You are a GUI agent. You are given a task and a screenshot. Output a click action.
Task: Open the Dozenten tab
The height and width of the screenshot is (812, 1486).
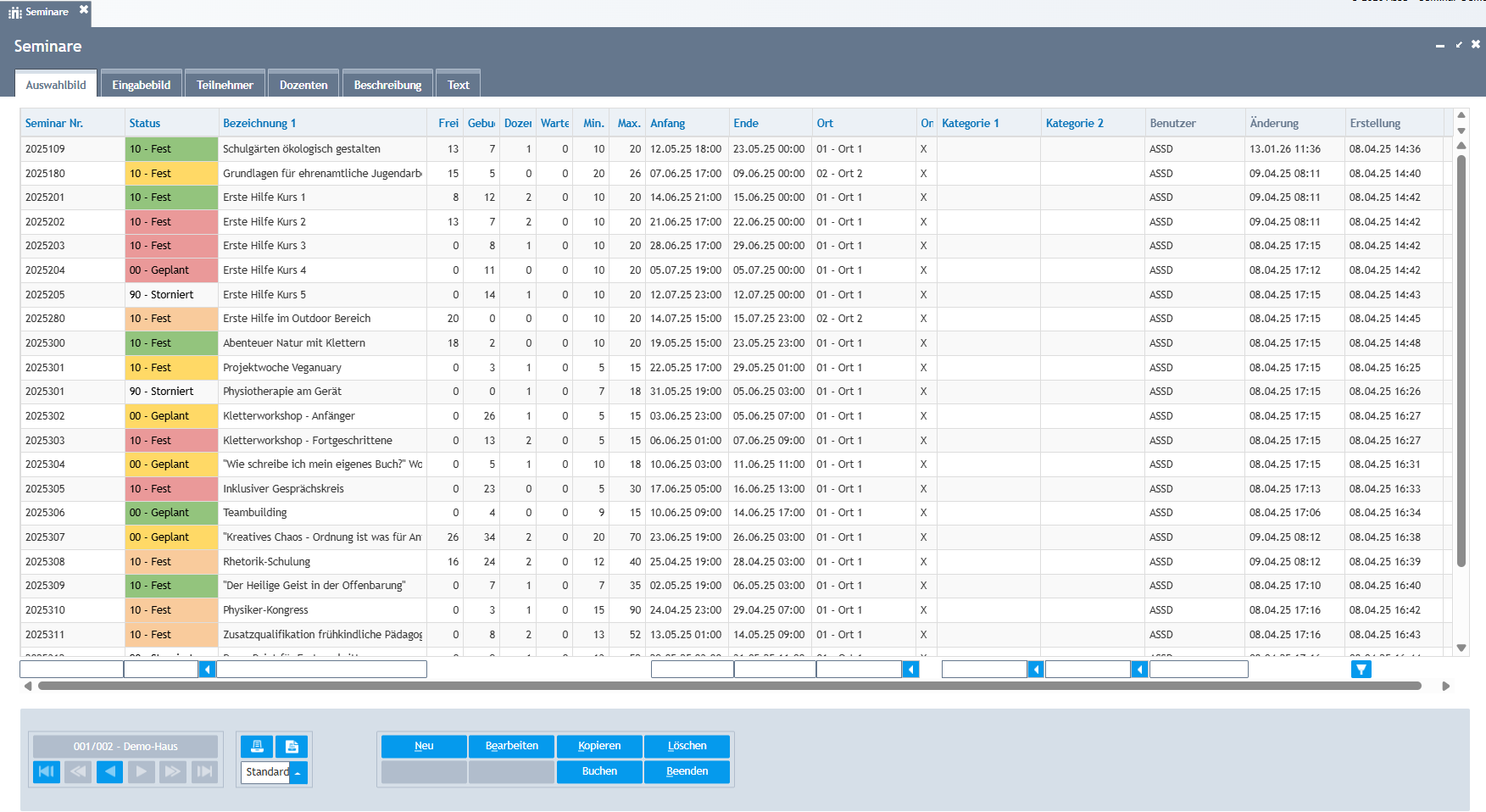click(303, 85)
